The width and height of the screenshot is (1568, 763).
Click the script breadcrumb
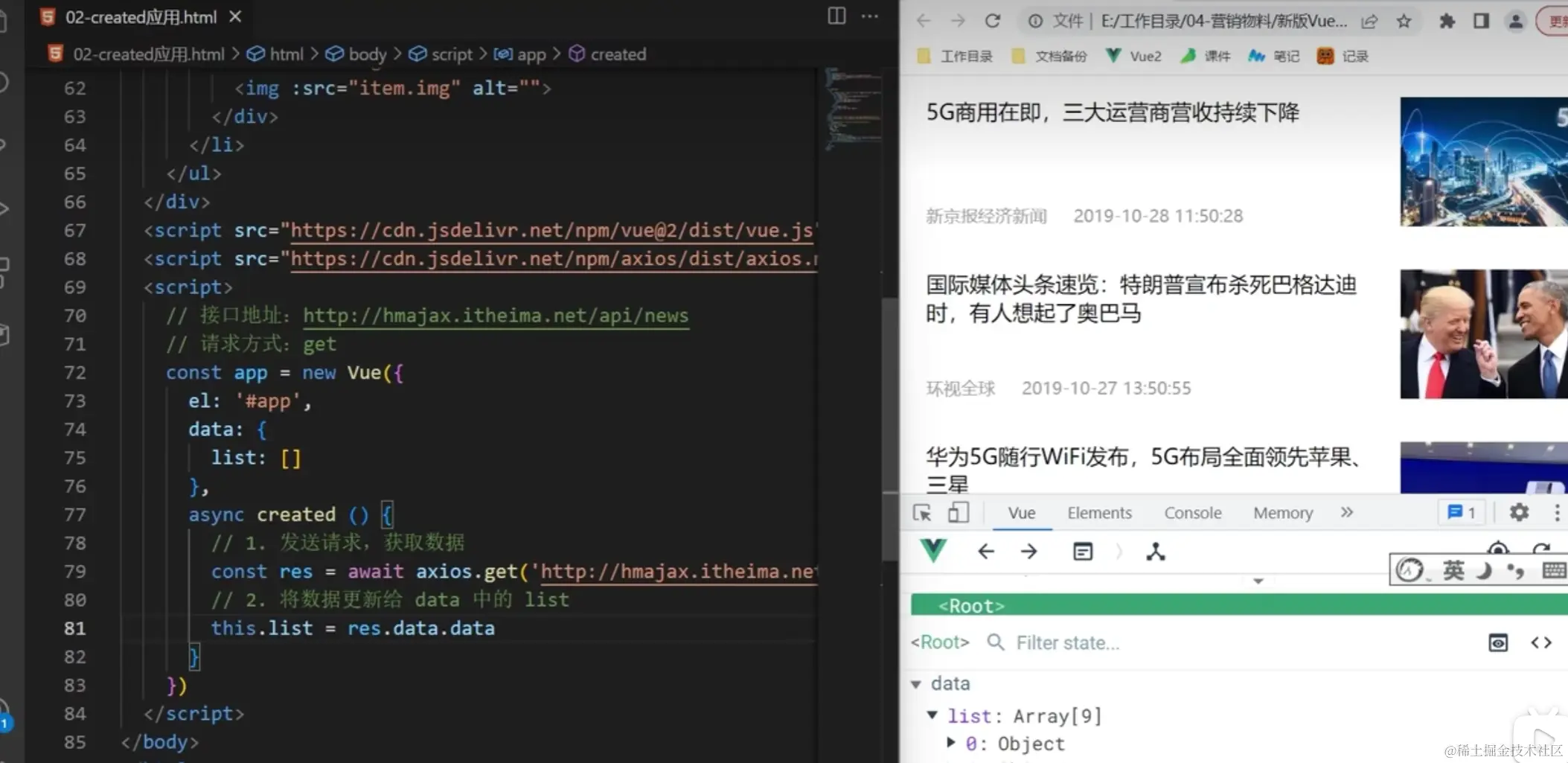441,54
